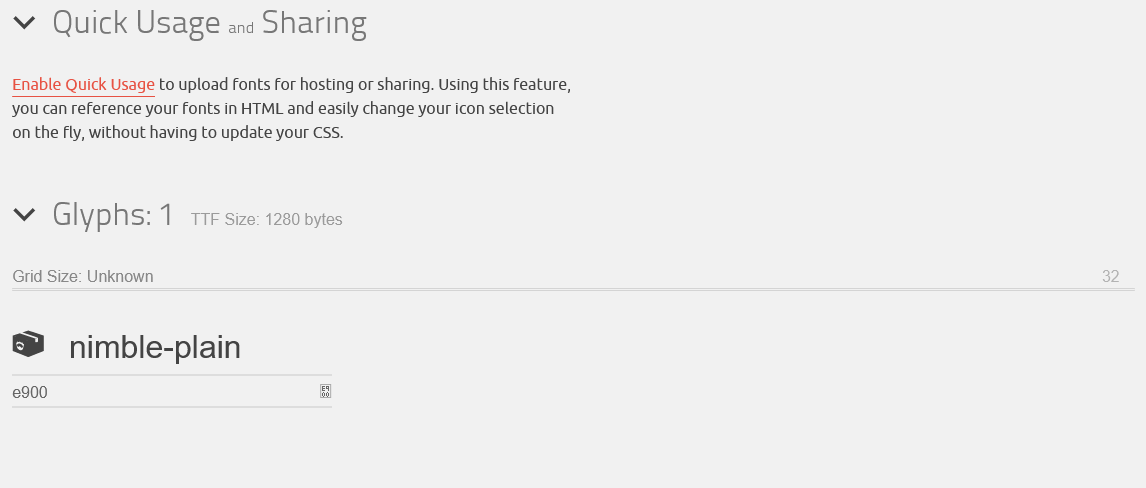Collapse the Glyphs section chevron

(24, 215)
